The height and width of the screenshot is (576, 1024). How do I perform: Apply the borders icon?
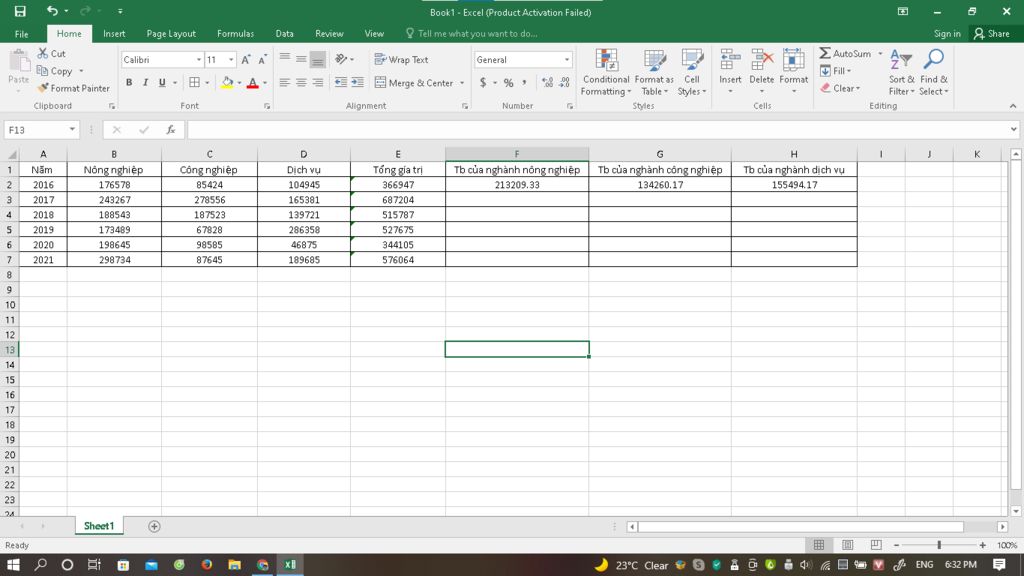coord(195,83)
